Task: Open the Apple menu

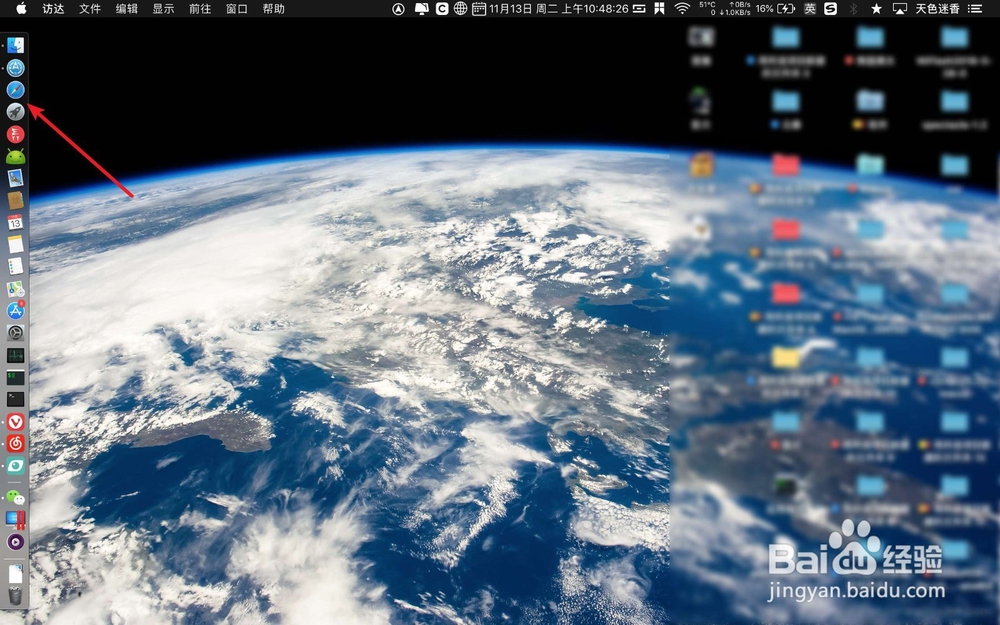Action: [x=21, y=8]
